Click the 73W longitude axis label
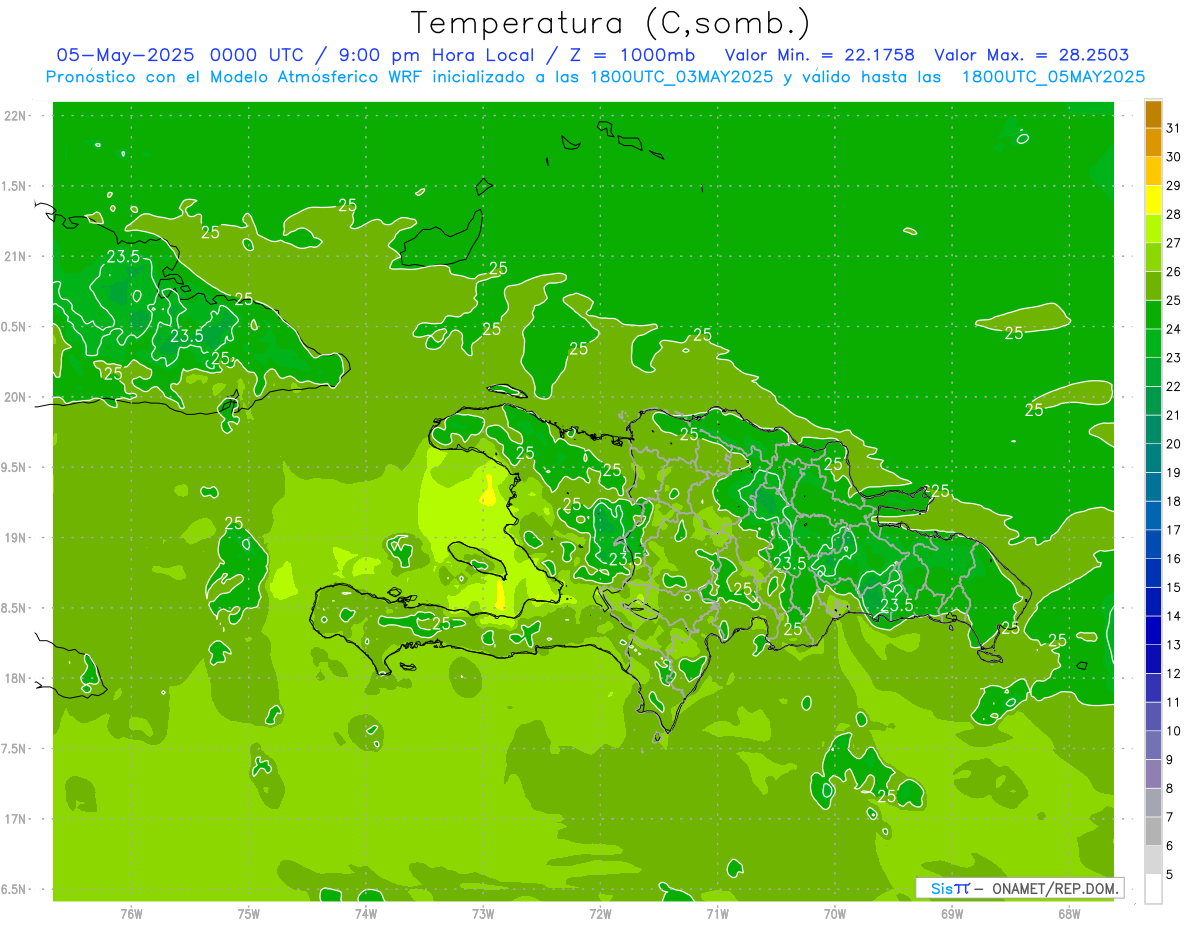 pyautogui.click(x=483, y=914)
